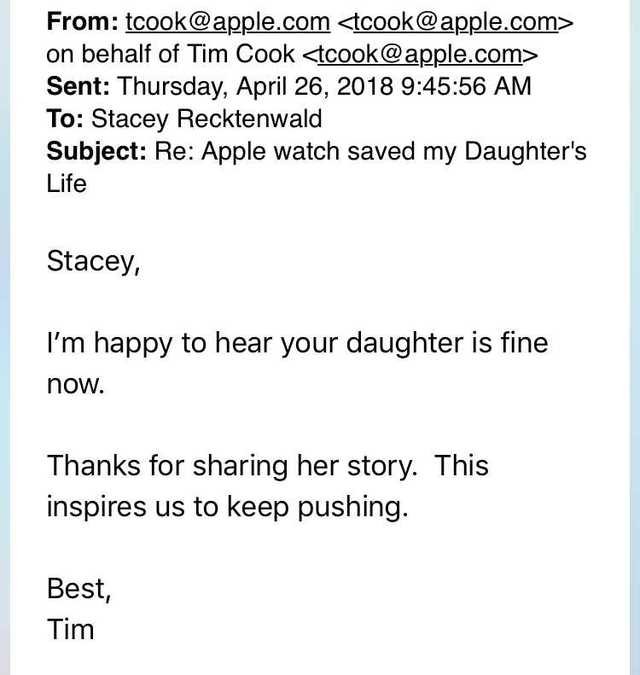The width and height of the screenshot is (640, 675).
Task: Click the timestamp 9:45:56 AM
Action: [x=465, y=86]
